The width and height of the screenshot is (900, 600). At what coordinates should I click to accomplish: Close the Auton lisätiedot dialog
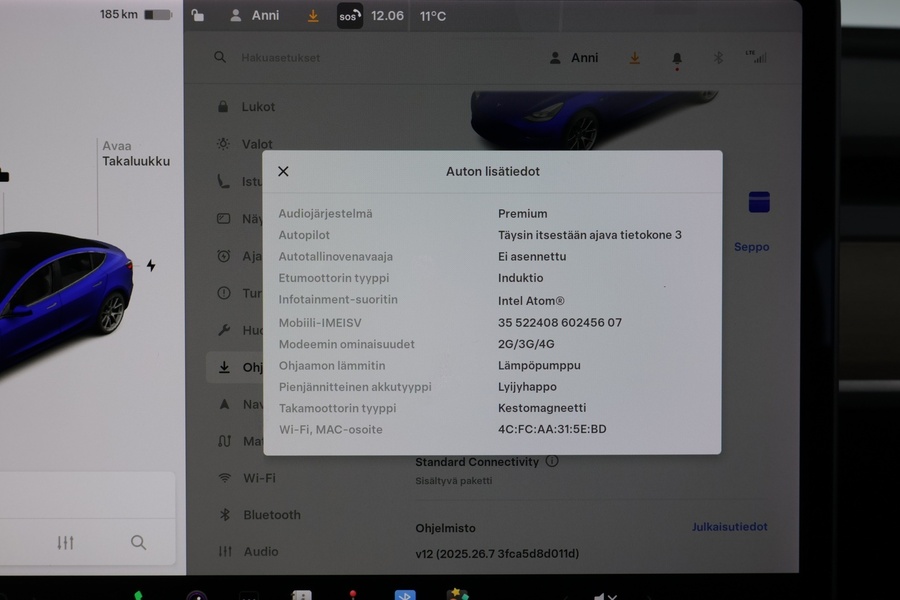(x=283, y=171)
